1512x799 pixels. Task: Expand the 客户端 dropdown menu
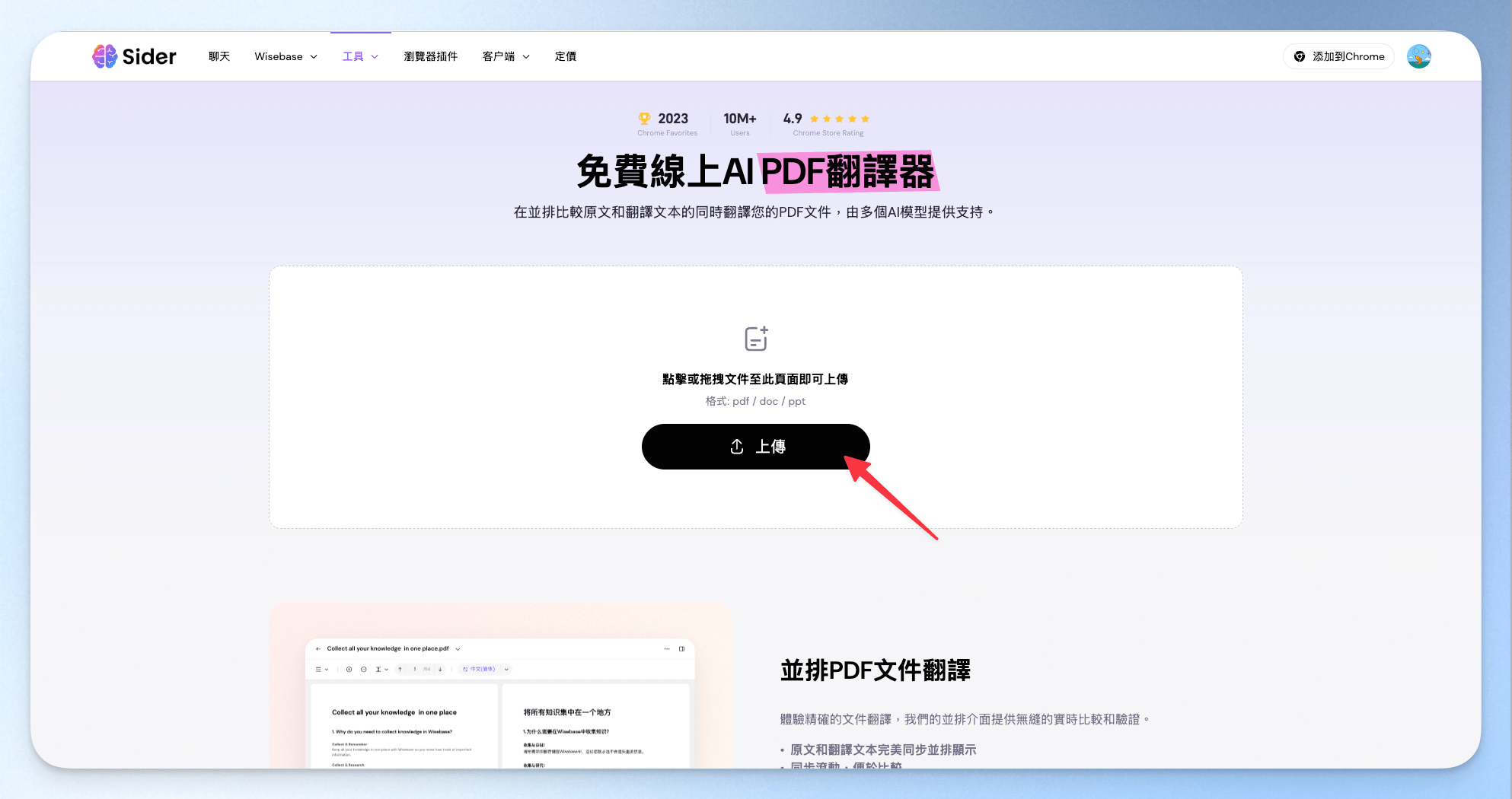click(506, 56)
